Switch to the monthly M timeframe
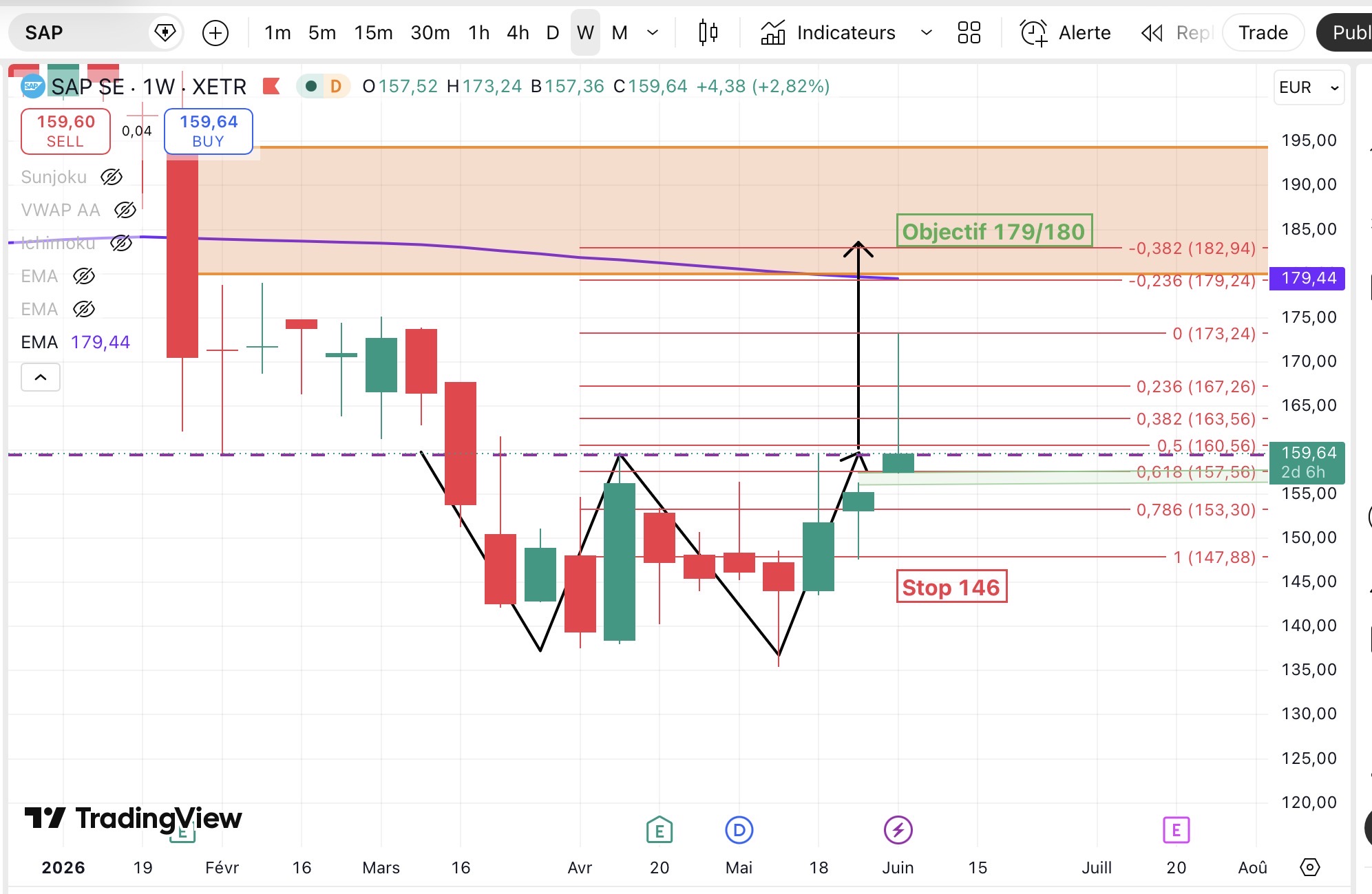The image size is (1372, 894). 620,32
